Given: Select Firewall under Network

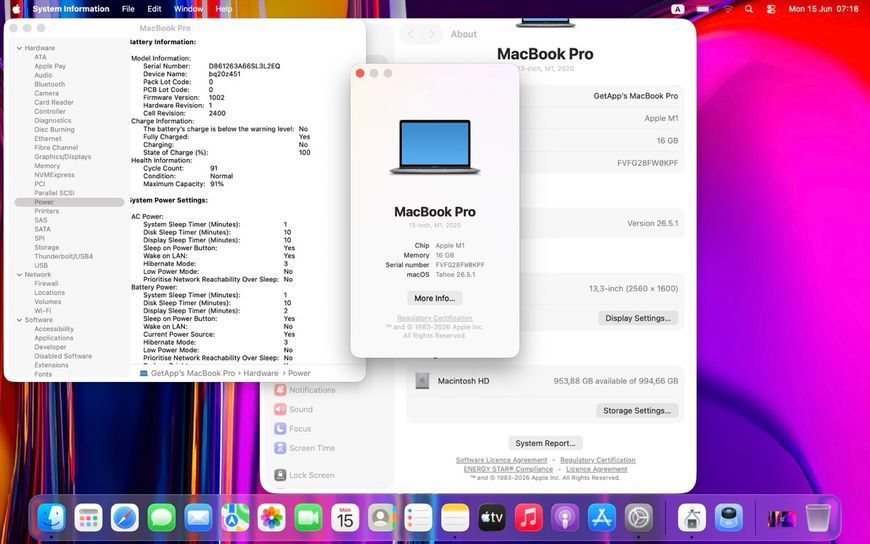Looking at the screenshot, I should (46, 284).
